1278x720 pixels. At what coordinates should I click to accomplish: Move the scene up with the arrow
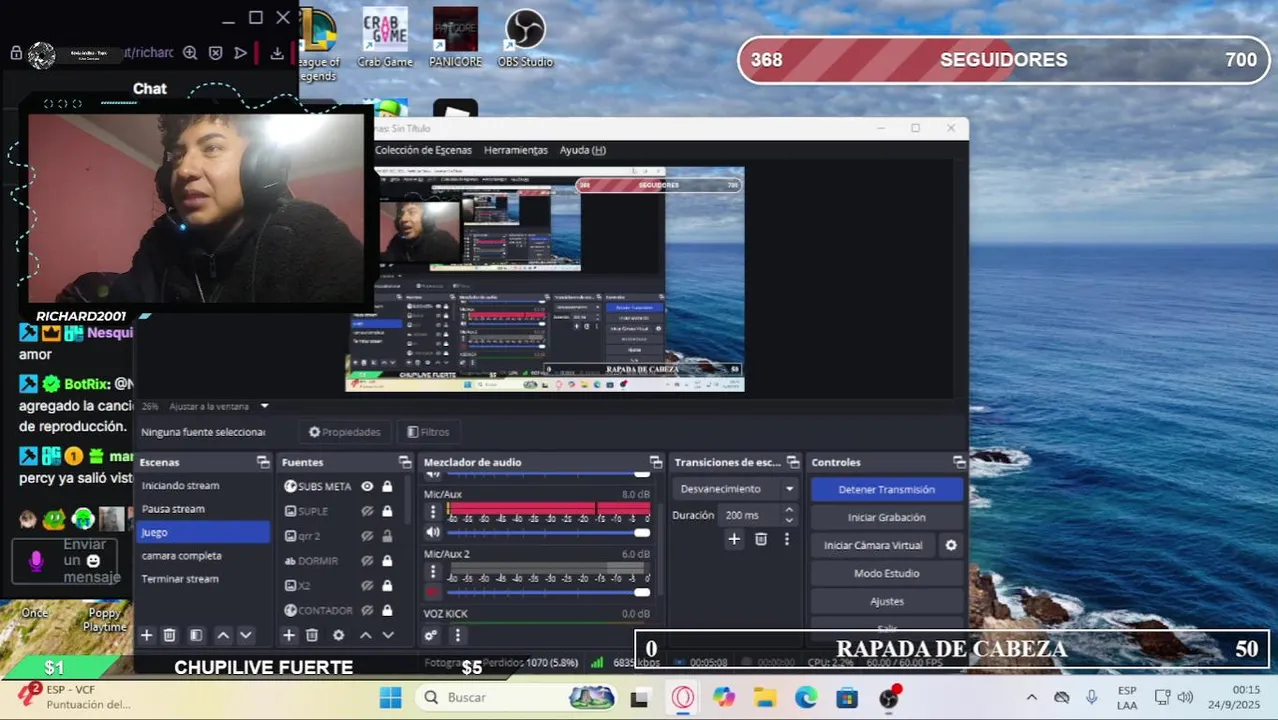(x=223, y=635)
